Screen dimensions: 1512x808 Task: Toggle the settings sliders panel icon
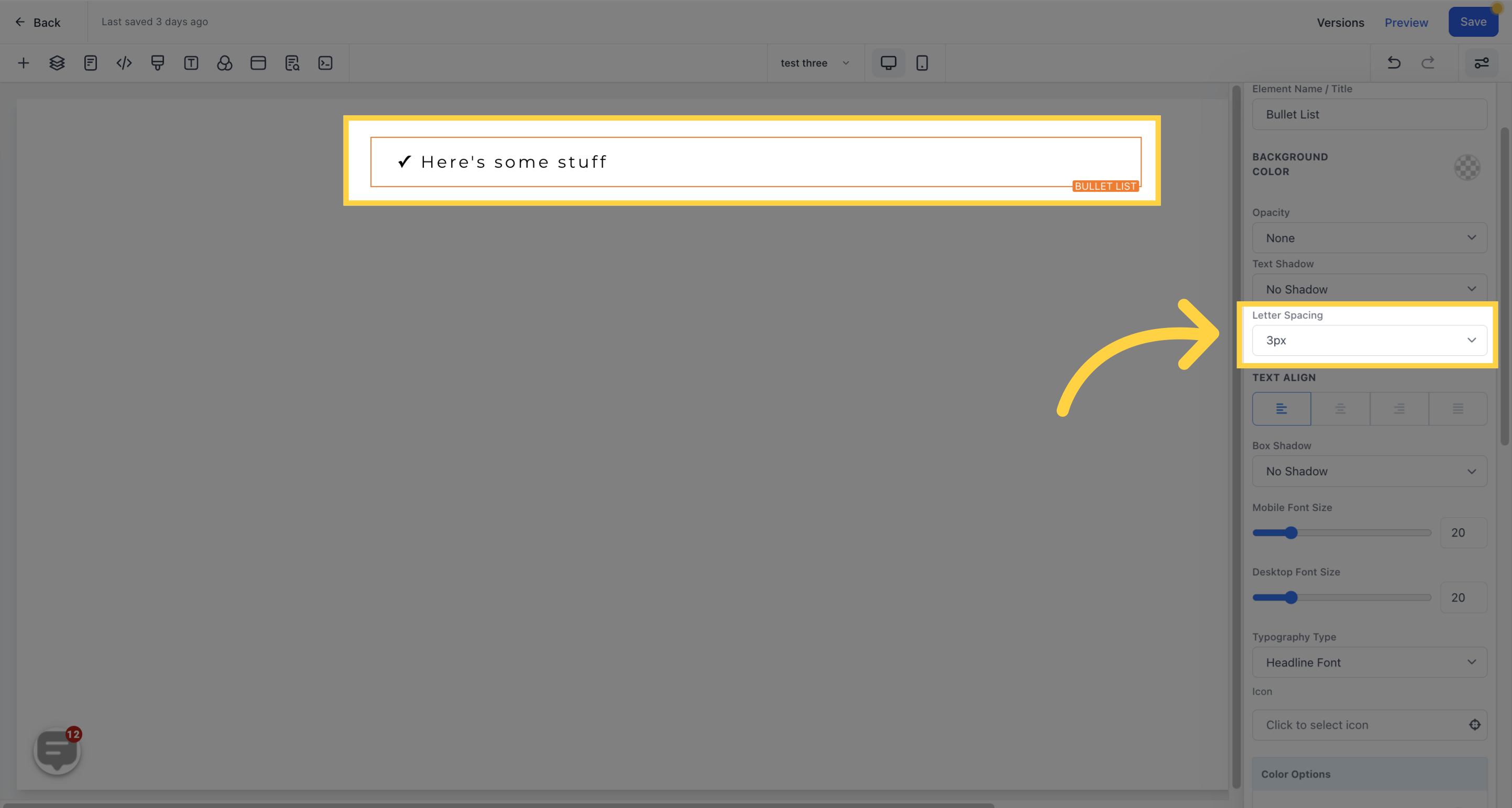(x=1482, y=63)
